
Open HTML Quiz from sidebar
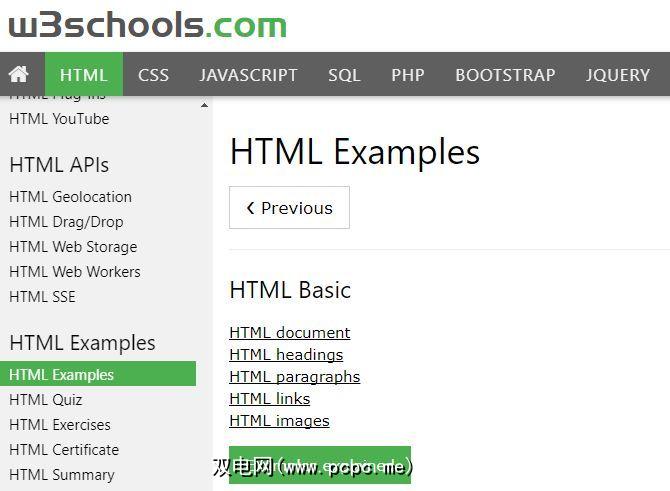(45, 400)
